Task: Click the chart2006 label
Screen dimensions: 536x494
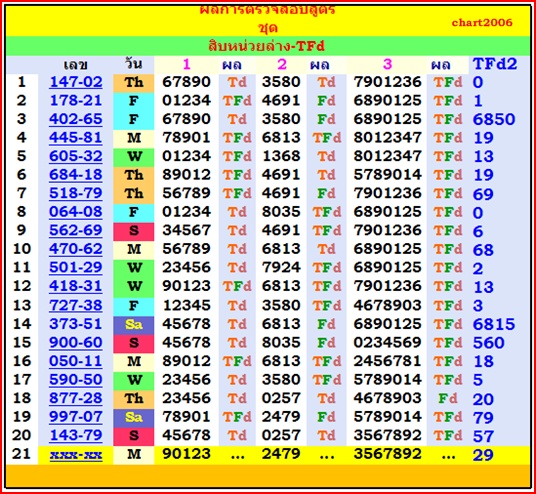Action: tap(482, 23)
